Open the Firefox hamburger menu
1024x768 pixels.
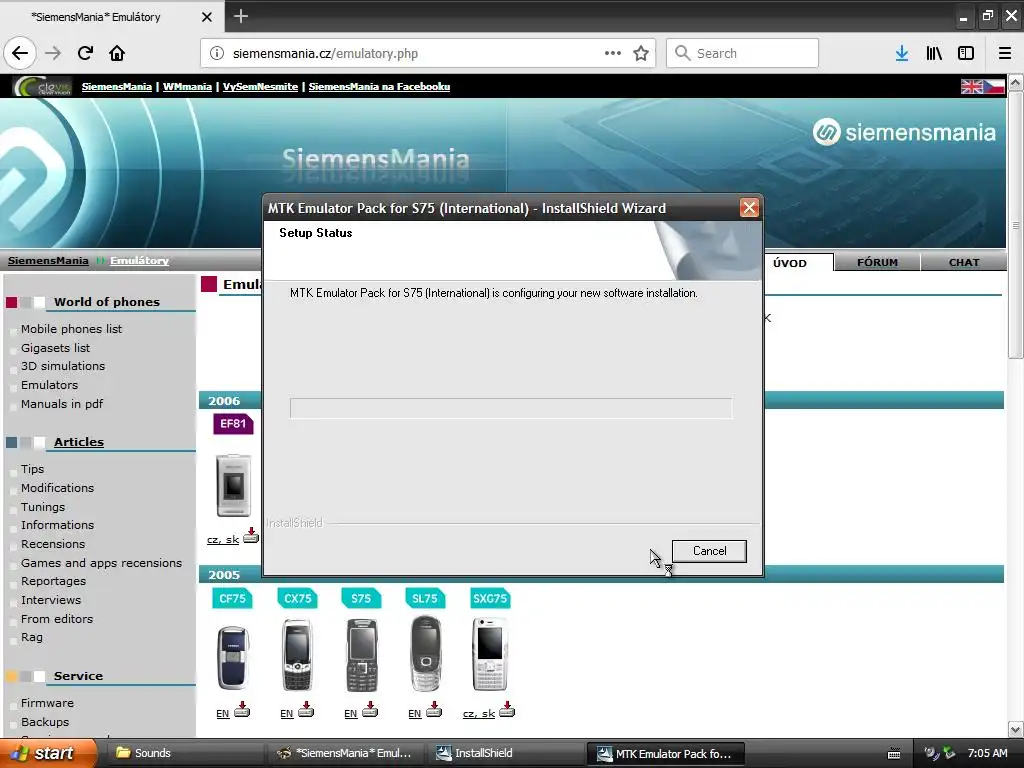(x=1005, y=53)
